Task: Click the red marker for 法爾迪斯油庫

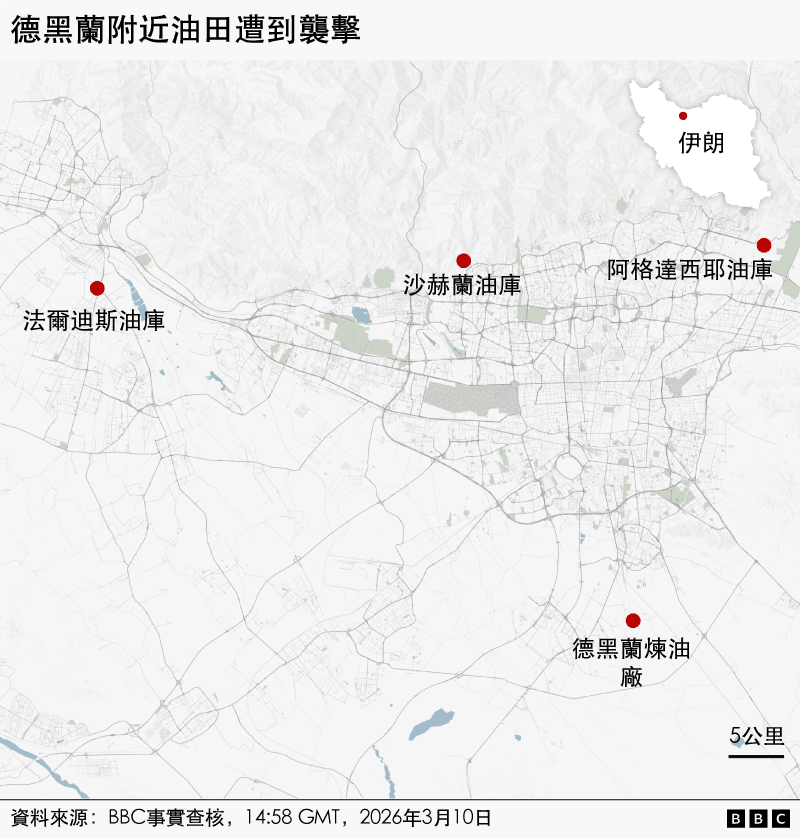Action: point(97,288)
